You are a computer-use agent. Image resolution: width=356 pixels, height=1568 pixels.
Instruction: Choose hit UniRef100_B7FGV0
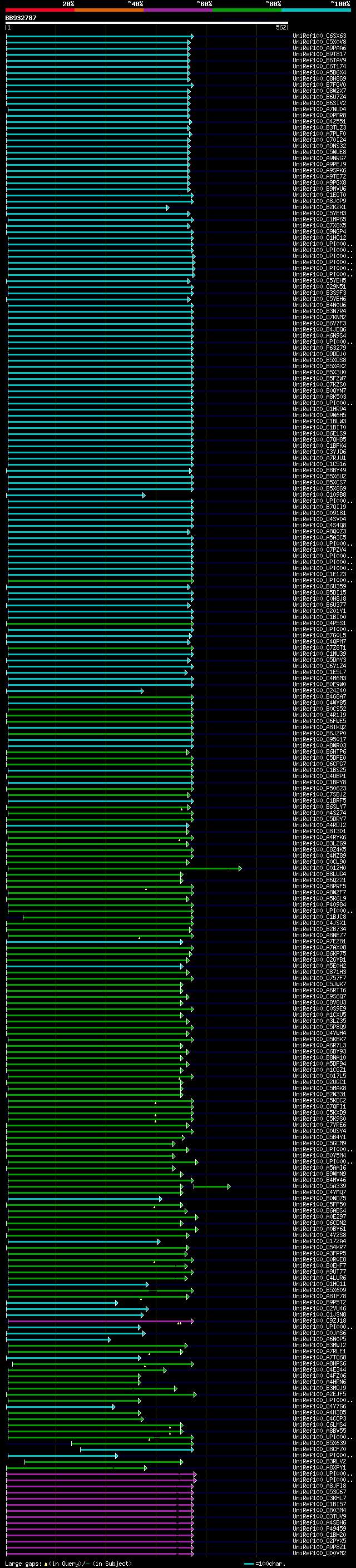point(319,85)
